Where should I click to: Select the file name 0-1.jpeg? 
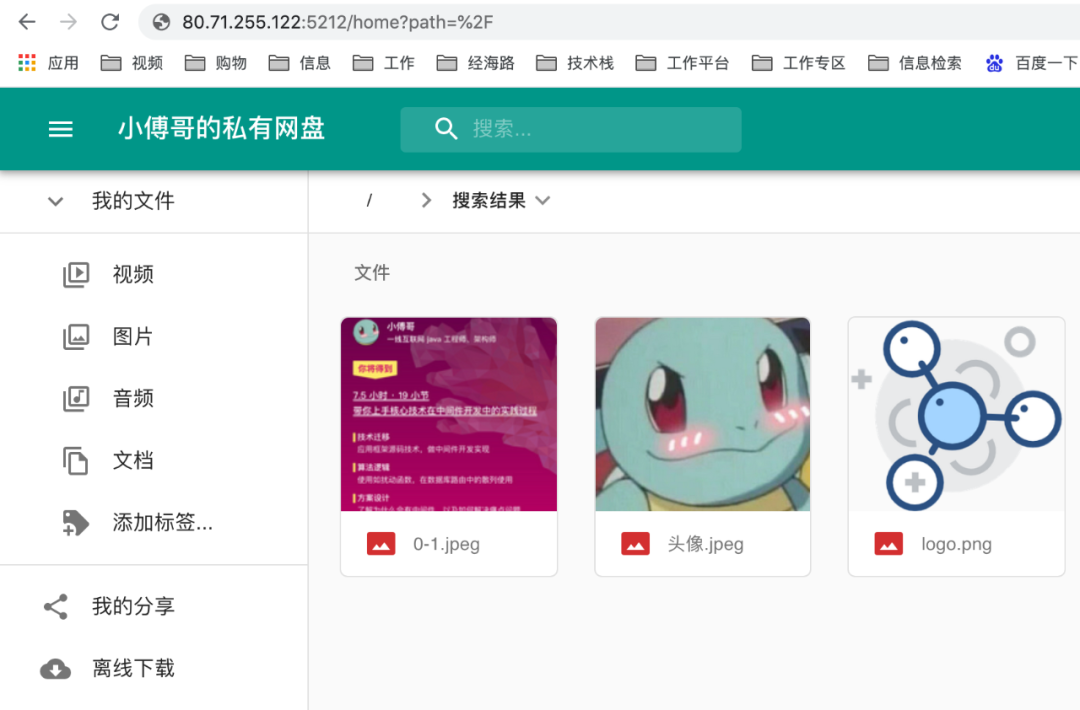[x=446, y=544]
